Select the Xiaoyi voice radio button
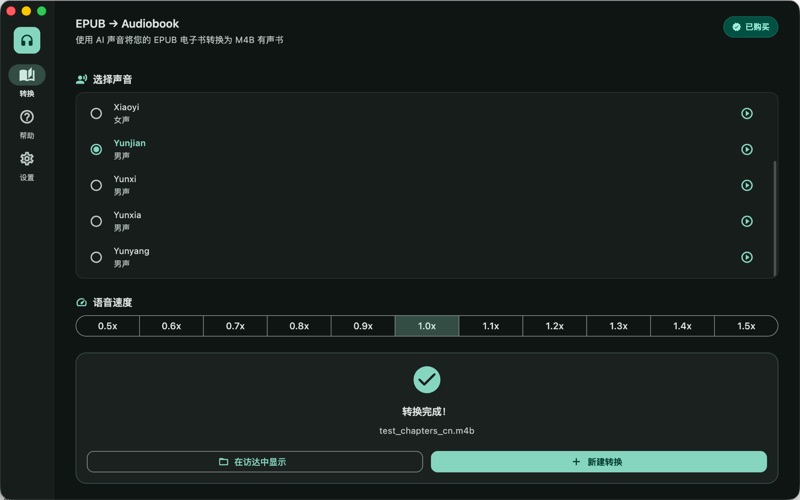 [x=96, y=113]
